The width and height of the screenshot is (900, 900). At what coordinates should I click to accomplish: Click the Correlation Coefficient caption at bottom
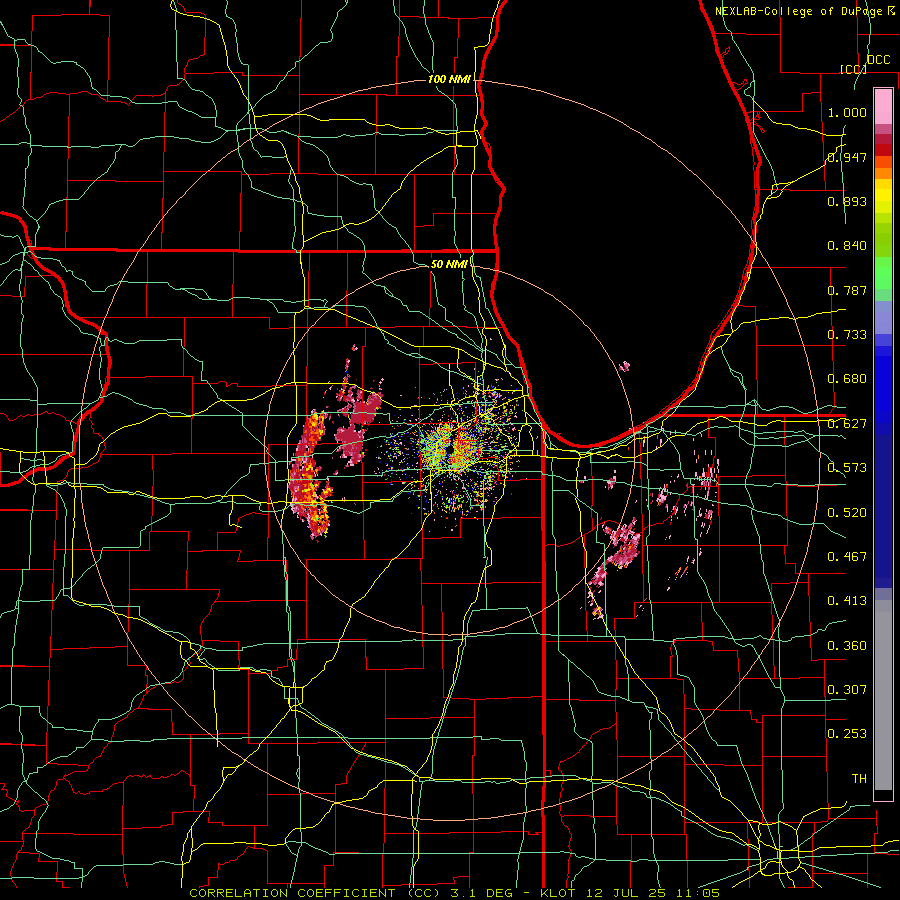point(453,893)
